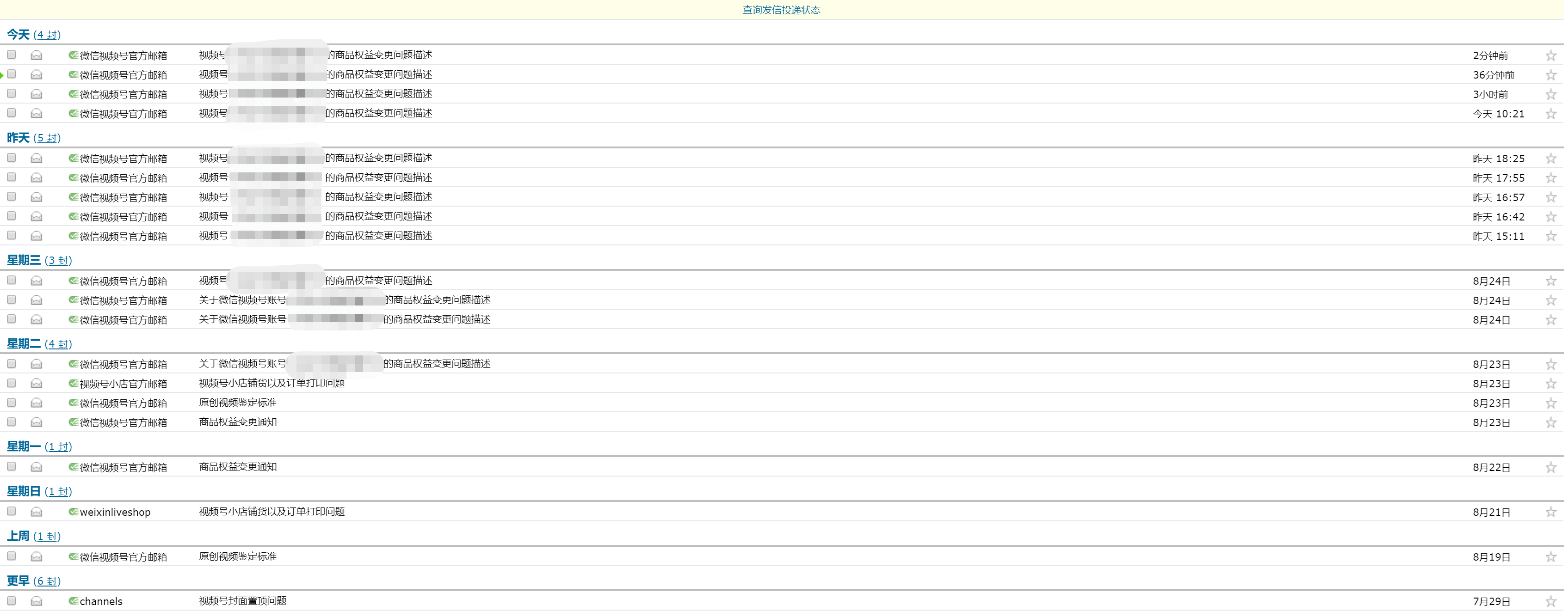The height and width of the screenshot is (611, 1568).
Task: Click sender 视频号小店官方邮箱
Action: tap(123, 385)
